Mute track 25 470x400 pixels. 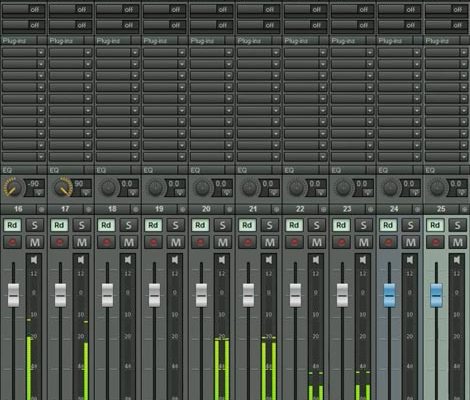click(458, 242)
